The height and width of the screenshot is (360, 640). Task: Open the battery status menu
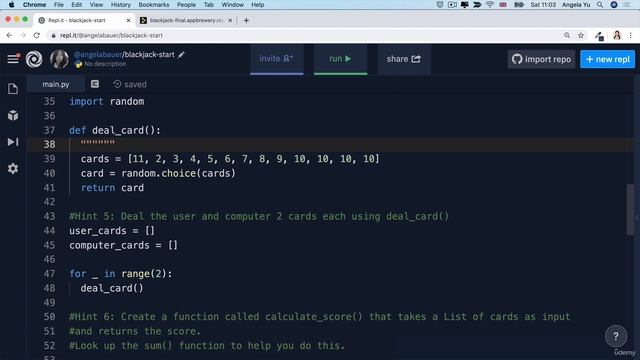pos(518,4)
